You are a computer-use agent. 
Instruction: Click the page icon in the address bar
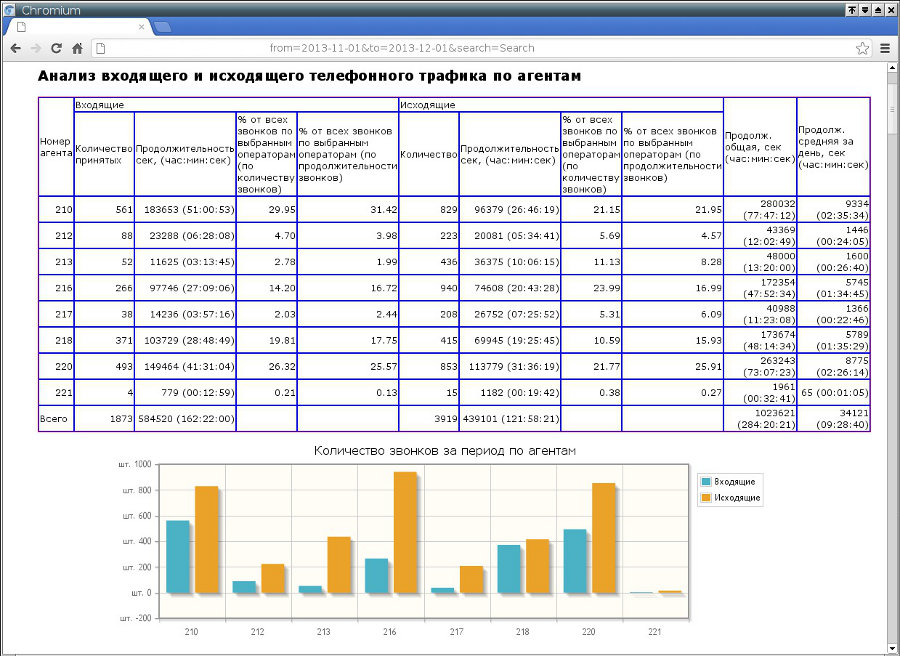(100, 48)
